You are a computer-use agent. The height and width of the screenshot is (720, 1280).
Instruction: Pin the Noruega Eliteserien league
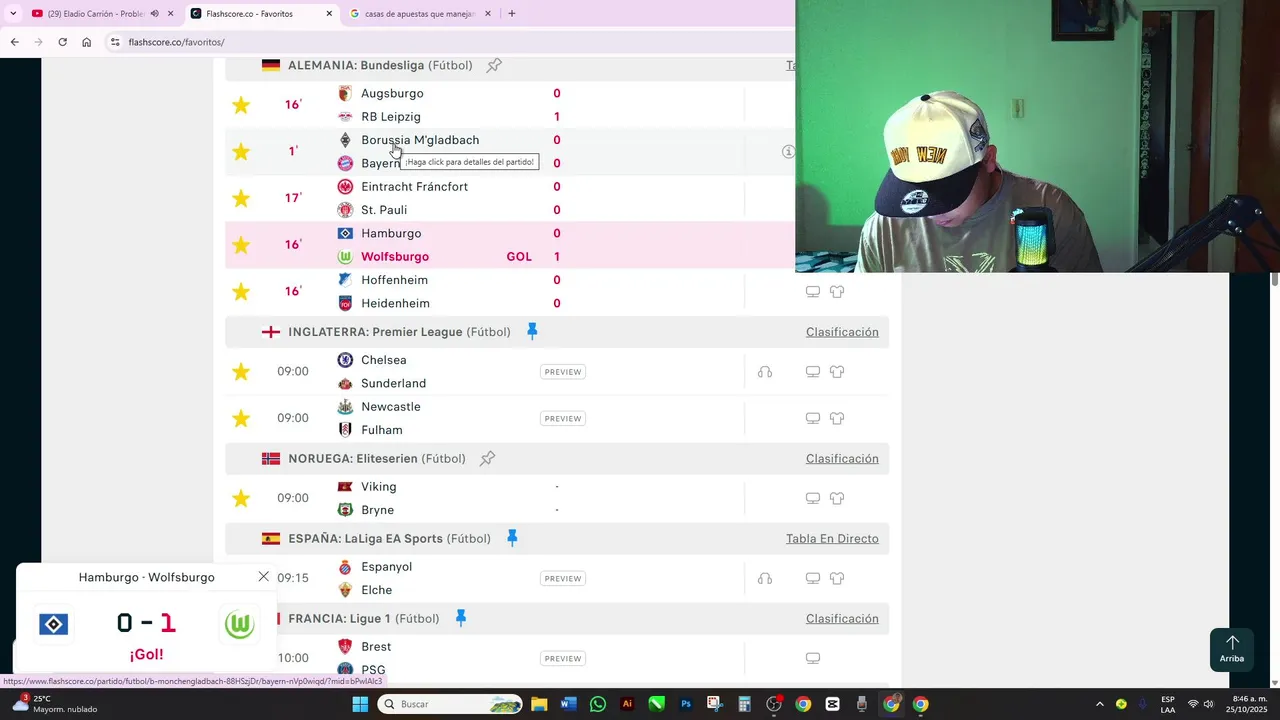(x=487, y=459)
